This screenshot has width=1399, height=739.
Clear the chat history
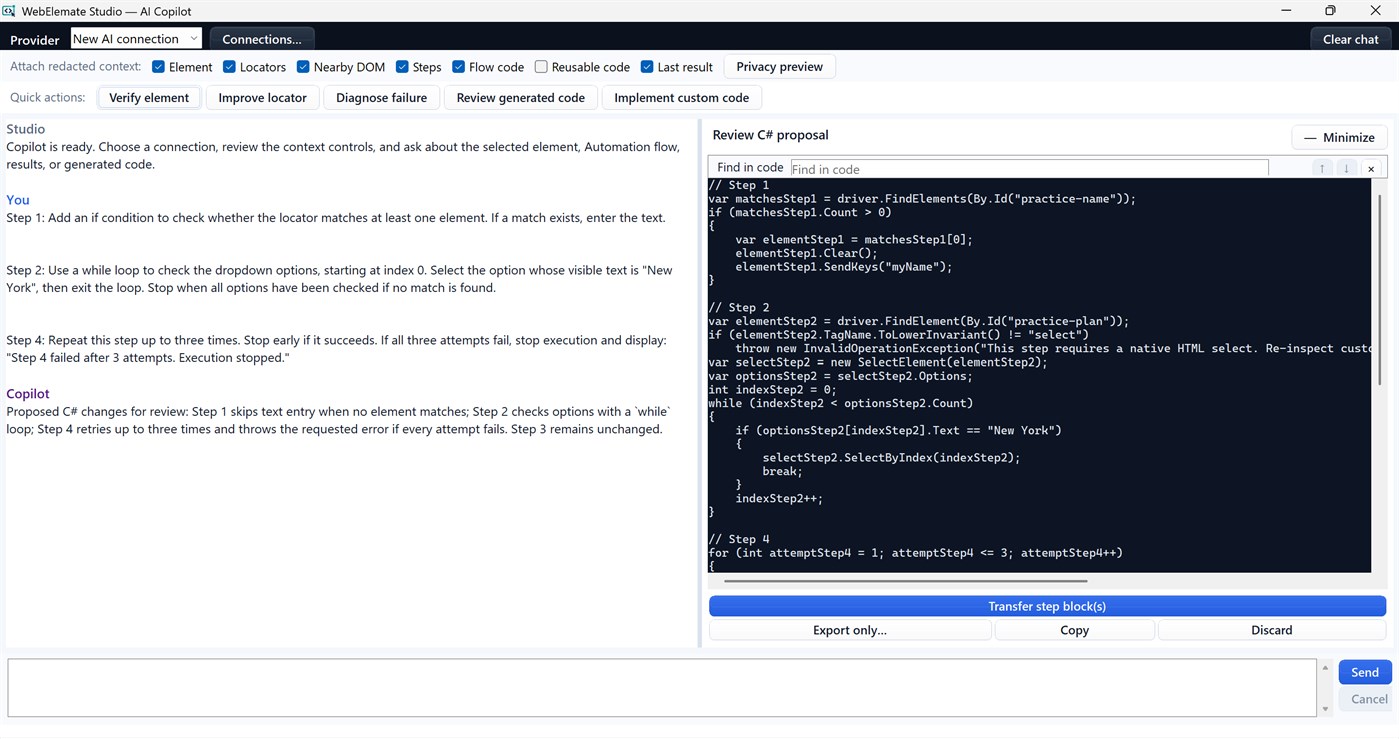[x=1350, y=39]
